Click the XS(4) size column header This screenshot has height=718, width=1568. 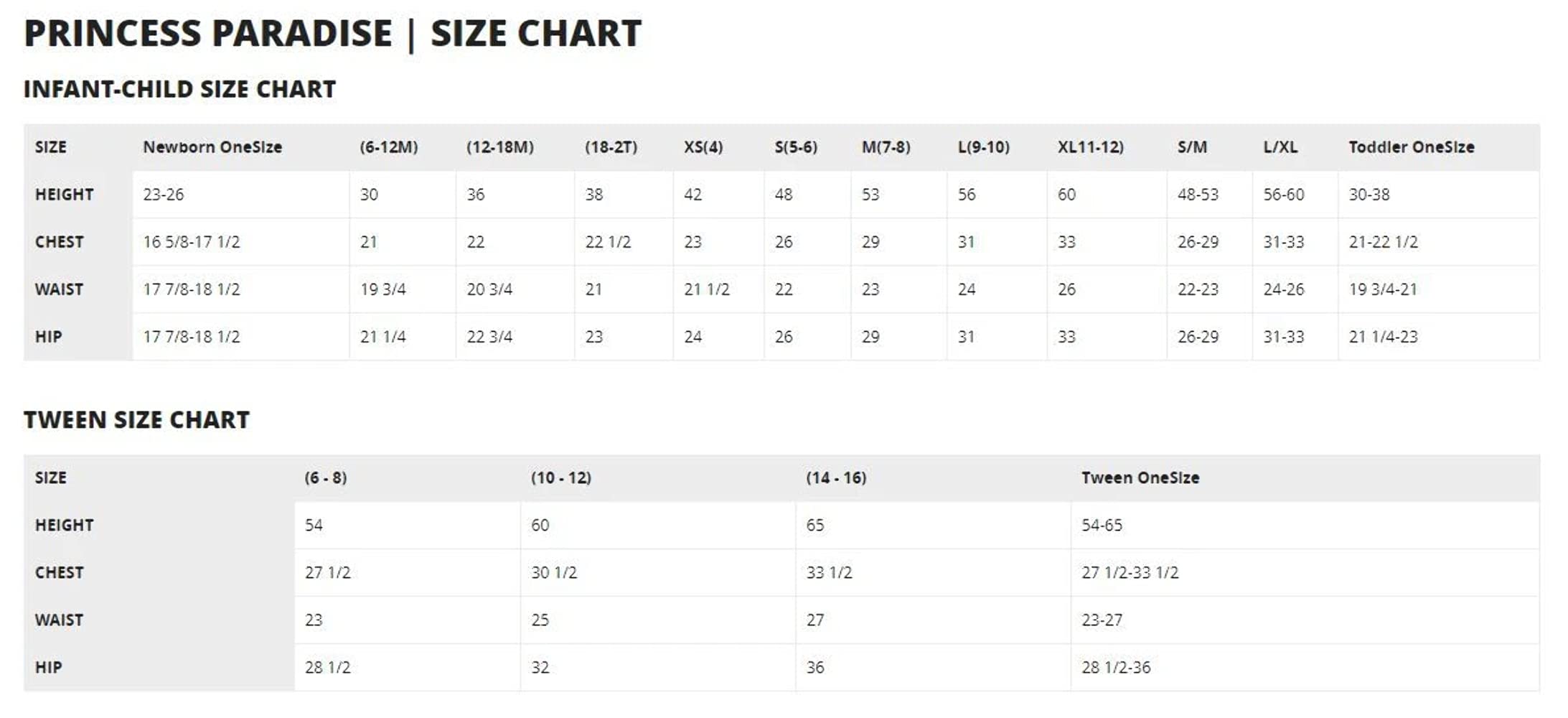click(703, 147)
